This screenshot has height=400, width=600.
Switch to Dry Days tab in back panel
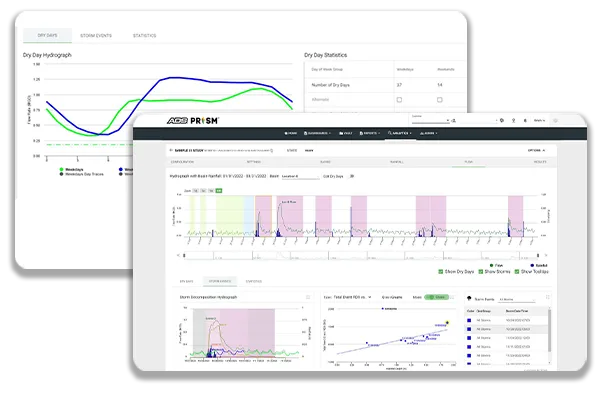click(47, 35)
